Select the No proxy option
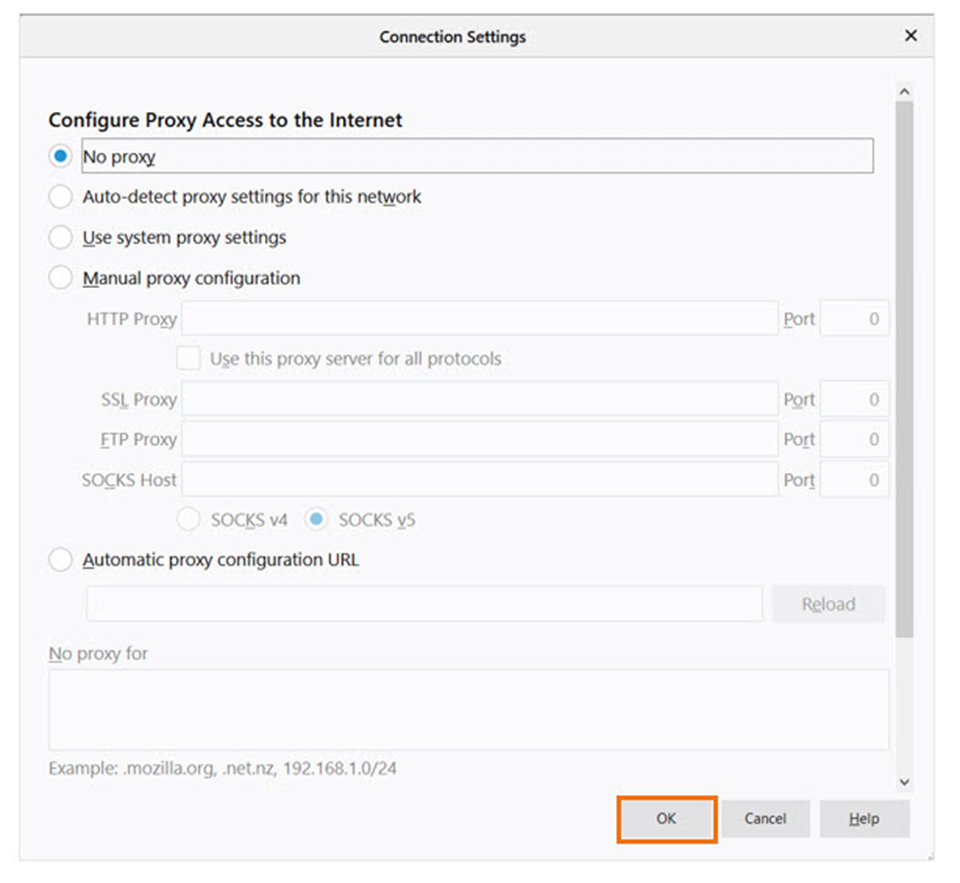960x883 pixels. pos(60,156)
